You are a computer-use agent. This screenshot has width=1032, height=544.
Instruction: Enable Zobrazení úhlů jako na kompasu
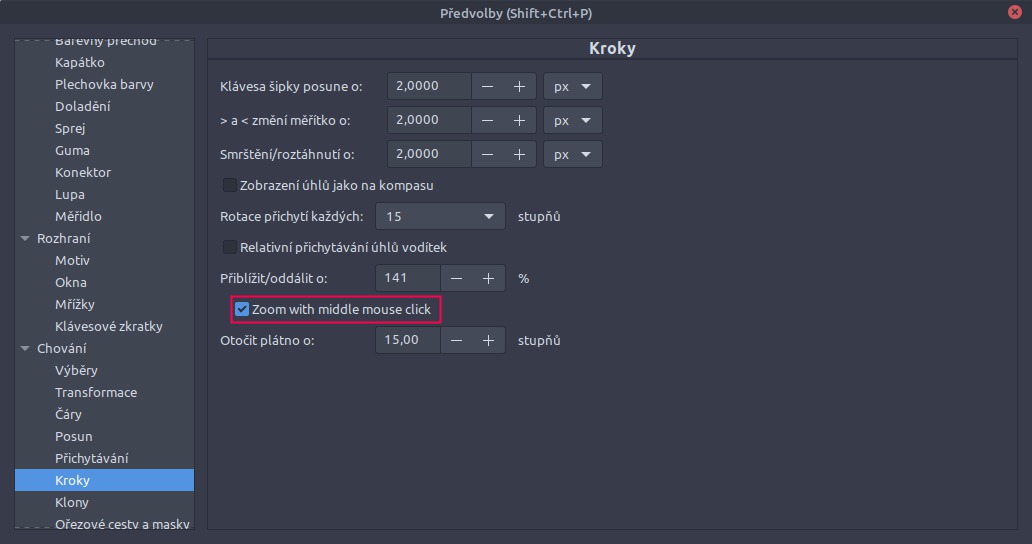(230, 185)
